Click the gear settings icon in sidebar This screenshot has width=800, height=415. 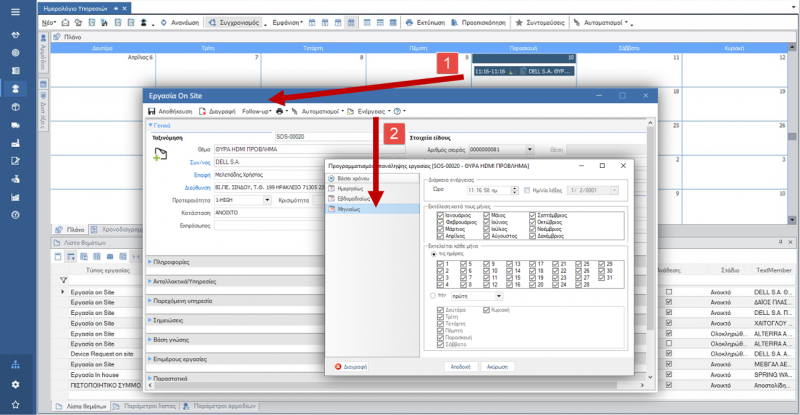pos(15,384)
